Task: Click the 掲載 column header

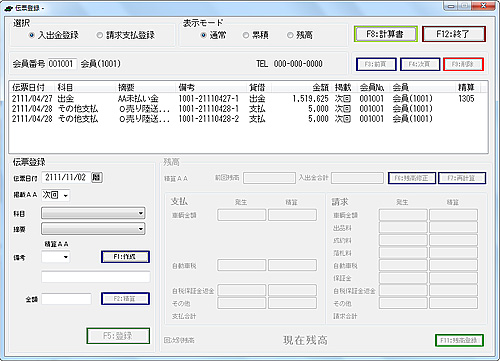Action: click(344, 87)
